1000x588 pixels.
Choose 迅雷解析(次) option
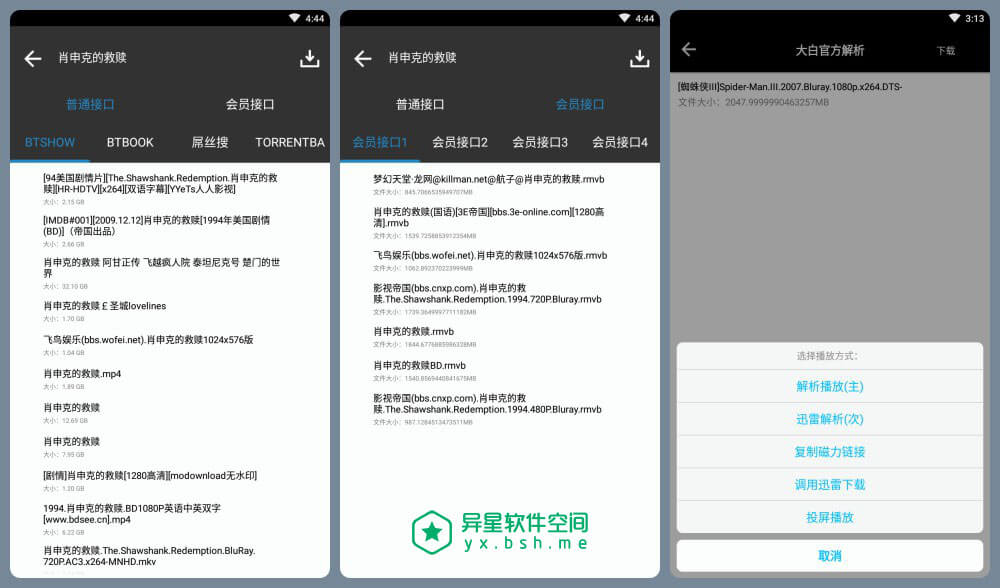pos(829,419)
